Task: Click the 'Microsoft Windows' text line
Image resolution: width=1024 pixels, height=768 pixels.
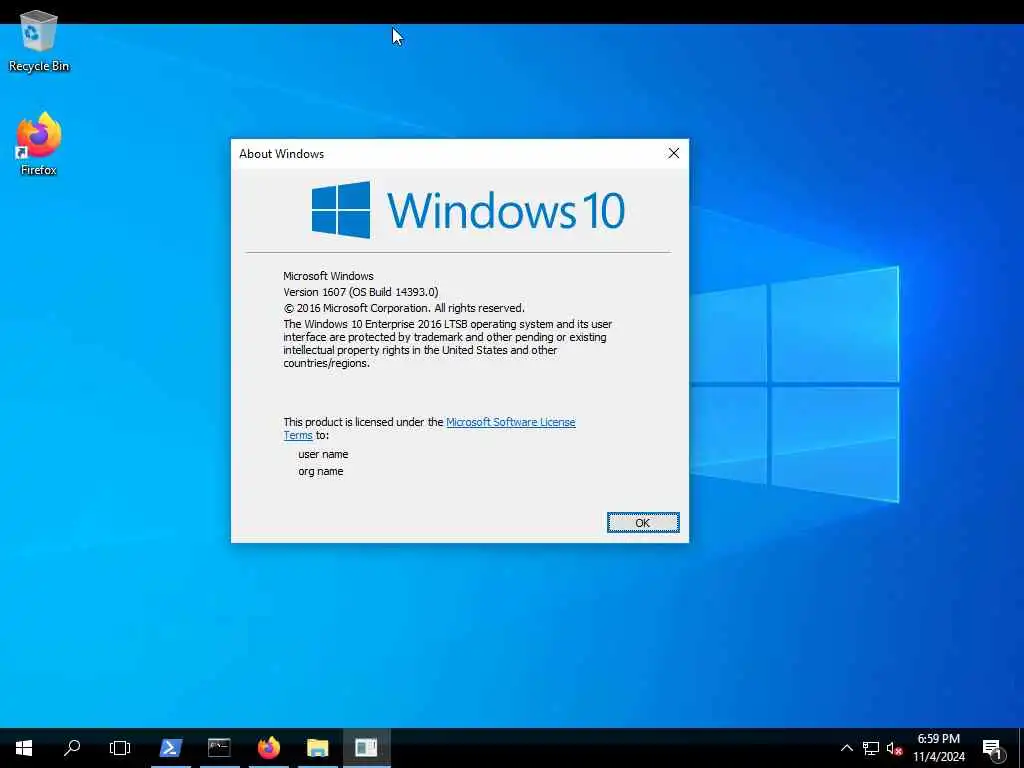Action: (x=328, y=276)
